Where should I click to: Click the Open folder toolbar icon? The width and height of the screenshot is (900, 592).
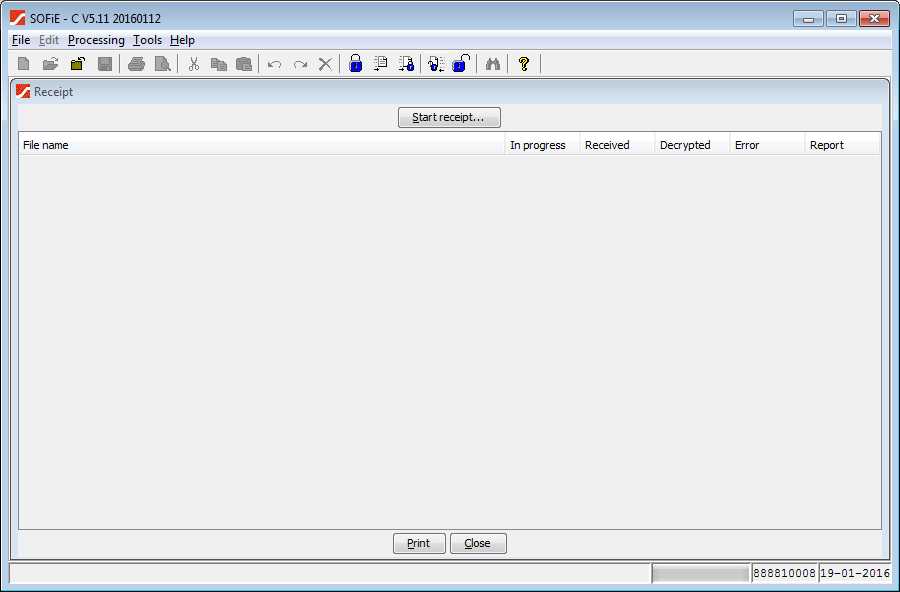50,64
